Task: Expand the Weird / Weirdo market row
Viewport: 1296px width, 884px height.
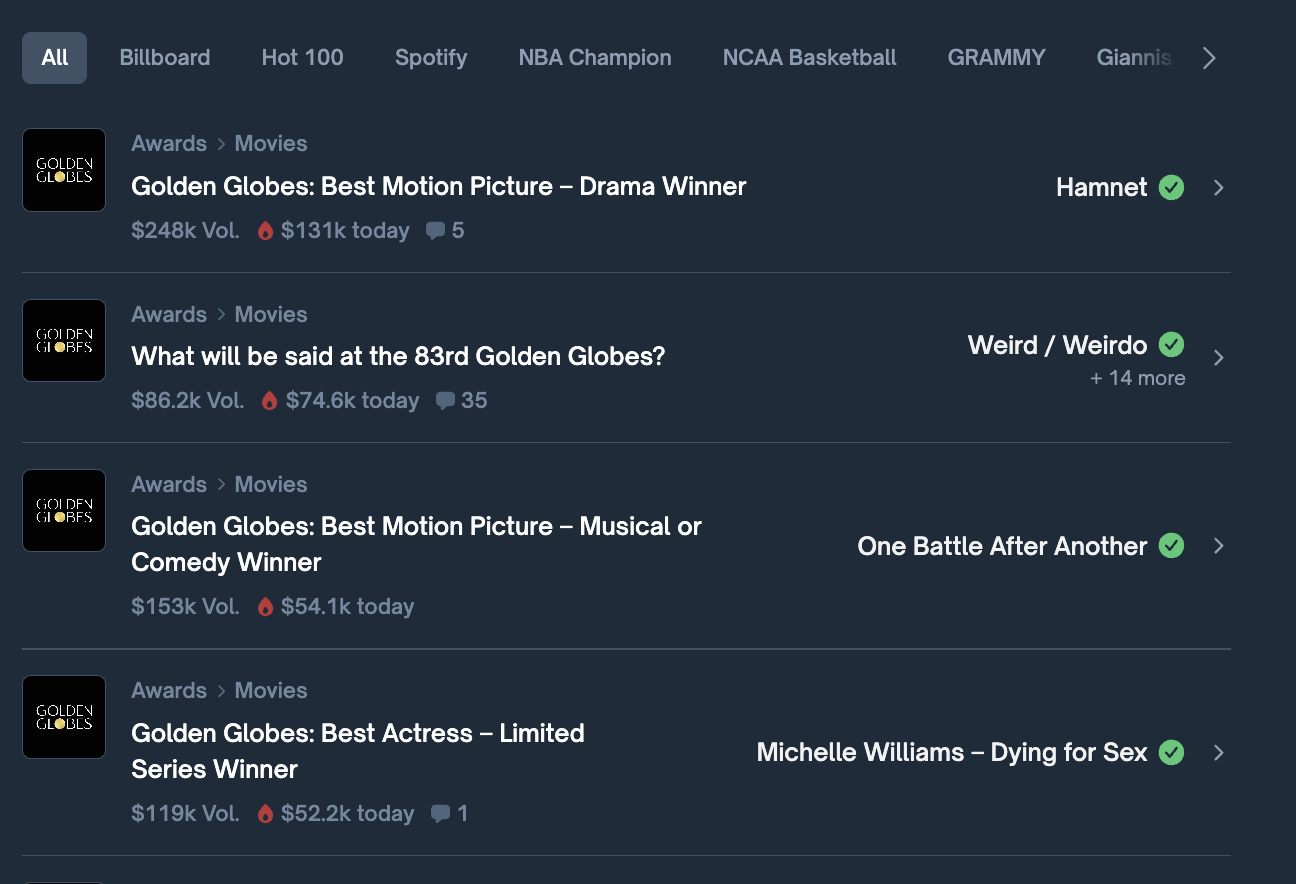Action: (1219, 356)
